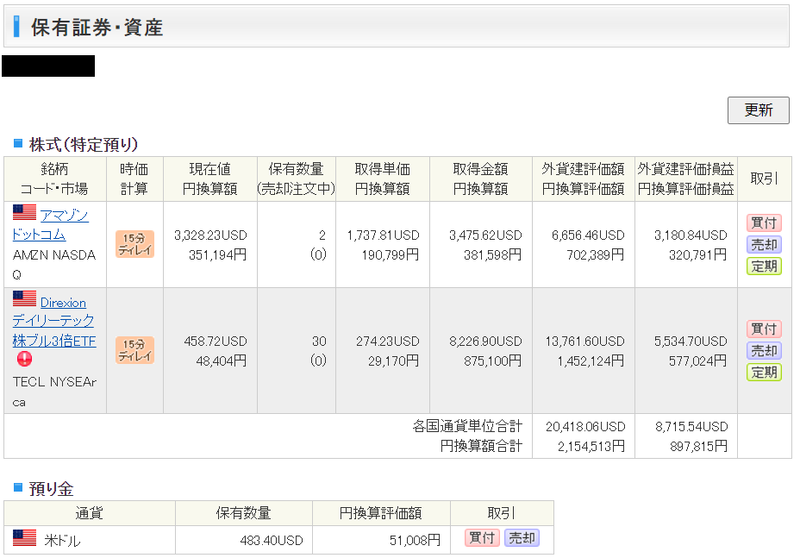The height and width of the screenshot is (558, 800).
Task: Select the 8,715.54USD total profit
Action: 692,426
